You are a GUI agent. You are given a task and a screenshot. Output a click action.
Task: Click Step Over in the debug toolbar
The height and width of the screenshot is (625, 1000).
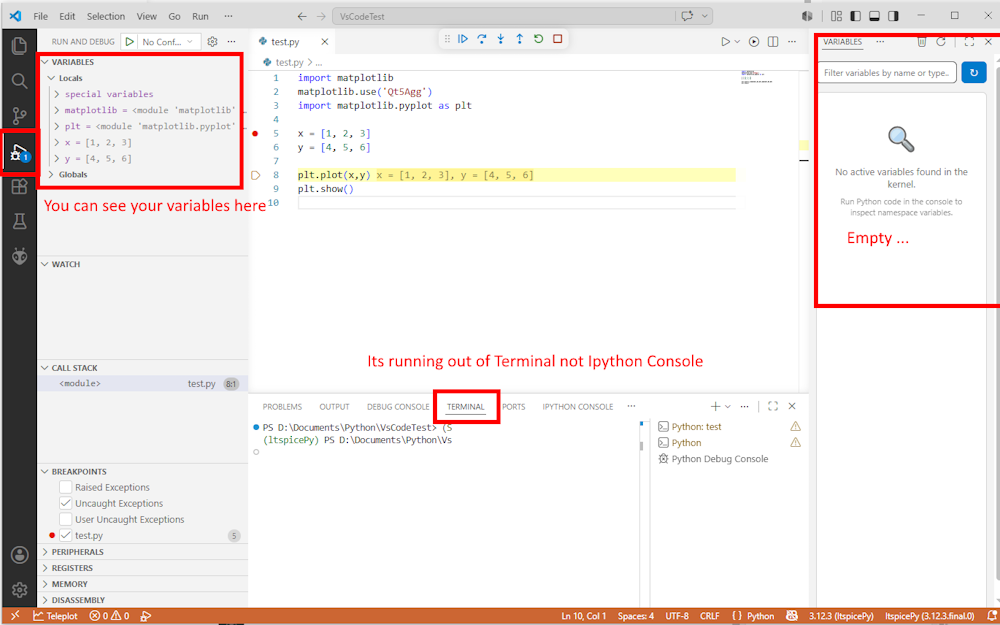click(482, 39)
